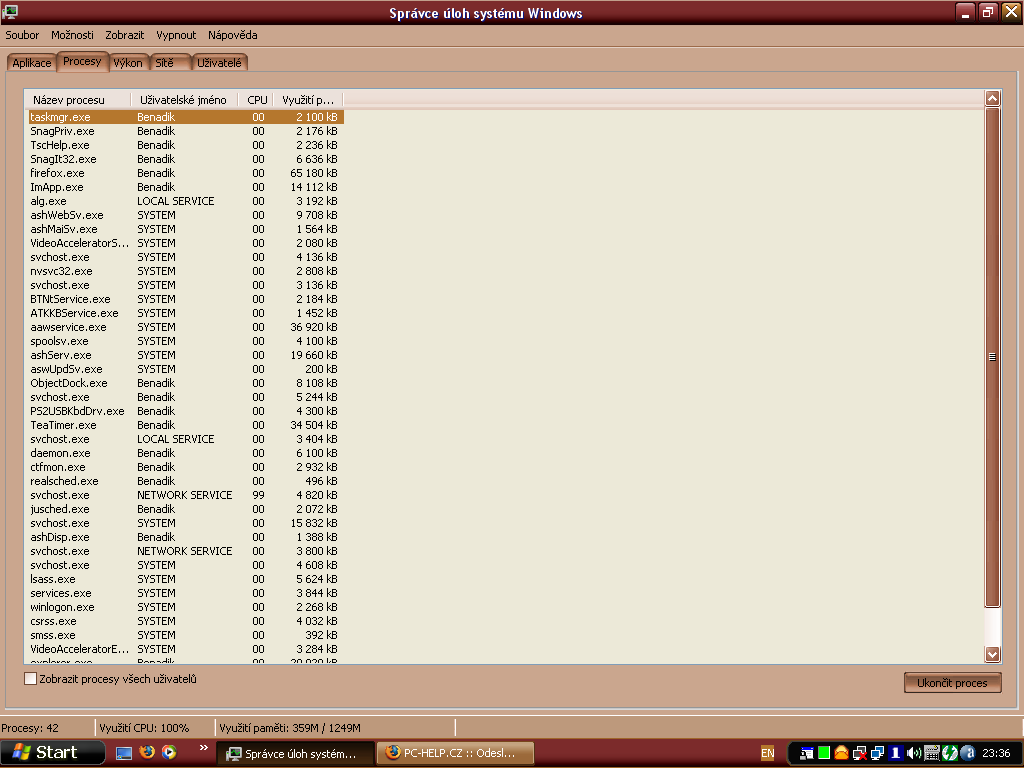Switch to the Aplikace tab
The image size is (1024, 768).
pyautogui.click(x=31, y=63)
